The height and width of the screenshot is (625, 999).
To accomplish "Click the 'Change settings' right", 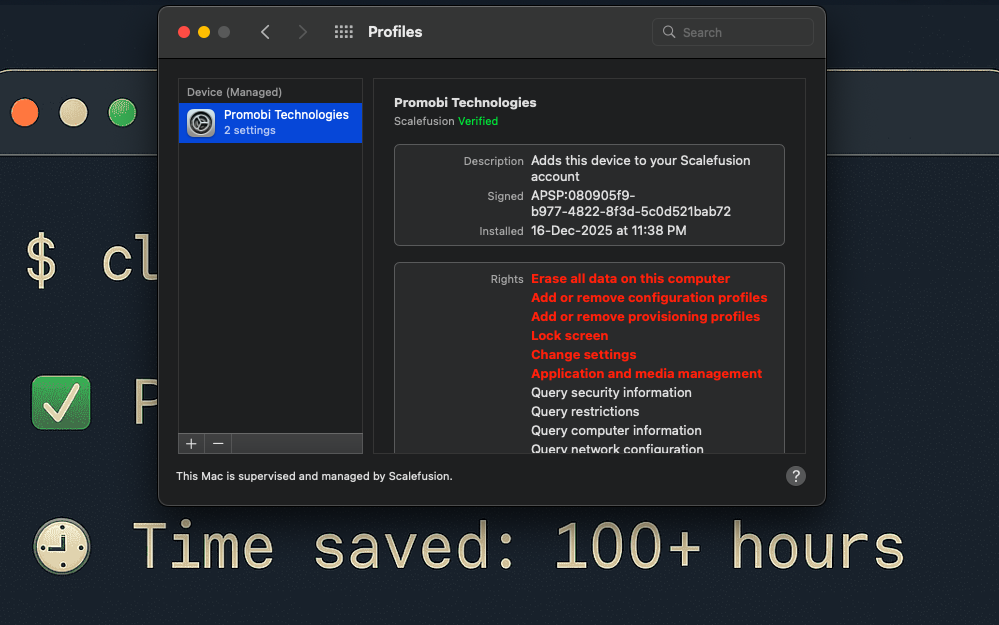I will point(584,355).
